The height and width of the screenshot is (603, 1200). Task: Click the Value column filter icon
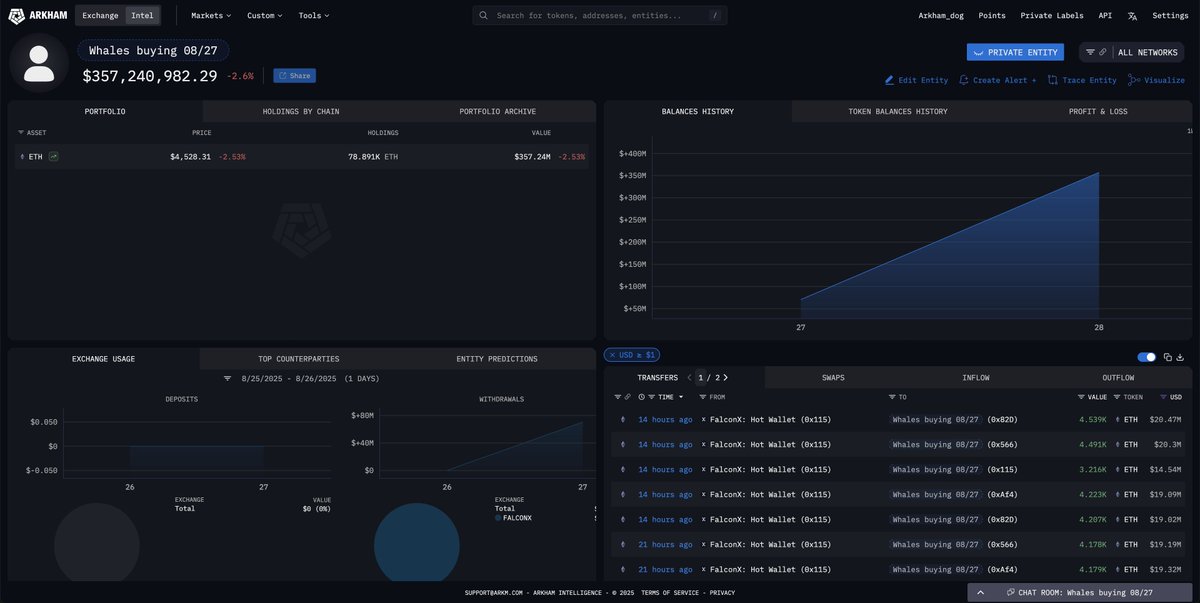point(1080,397)
